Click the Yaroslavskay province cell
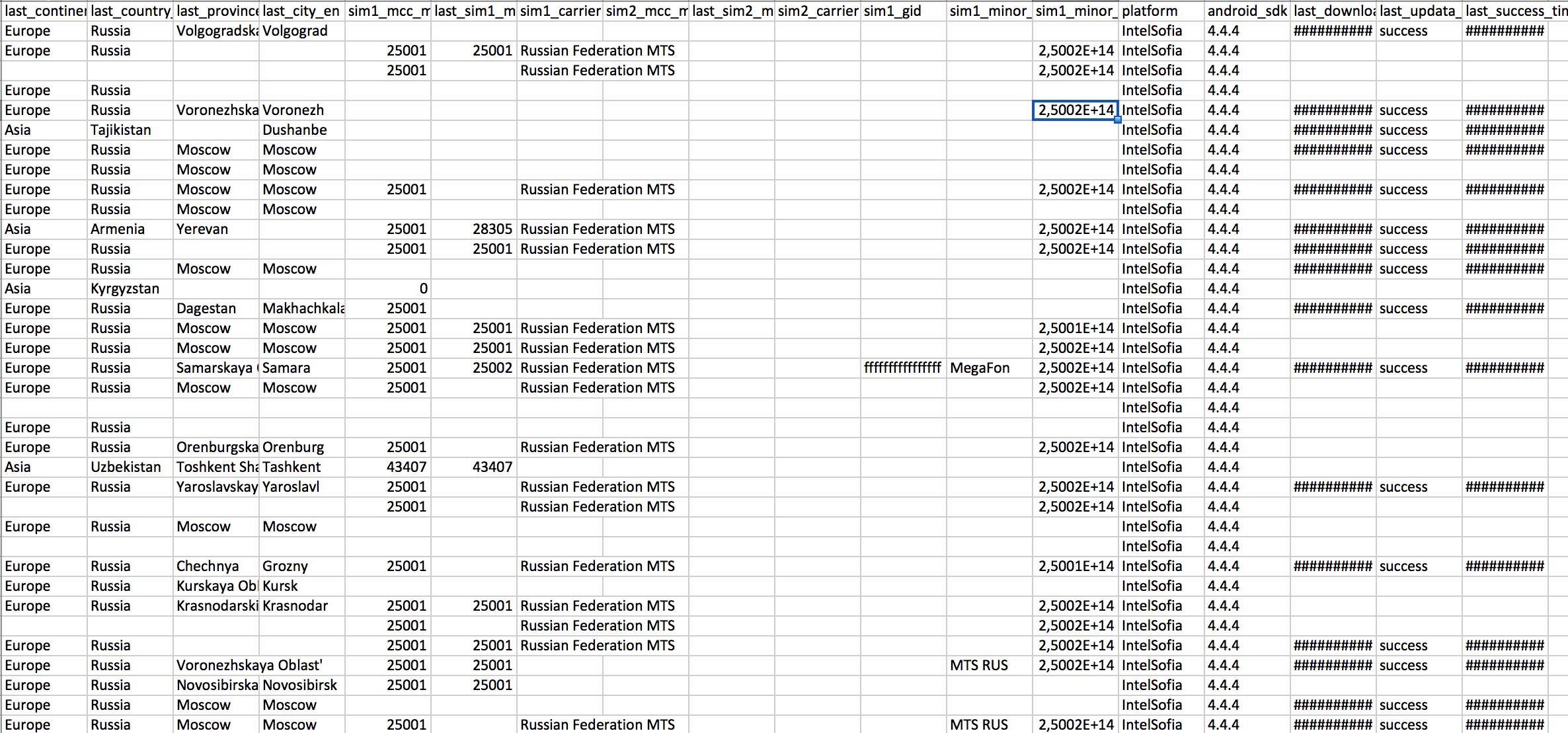The height and width of the screenshot is (733, 1568). pyautogui.click(x=216, y=487)
